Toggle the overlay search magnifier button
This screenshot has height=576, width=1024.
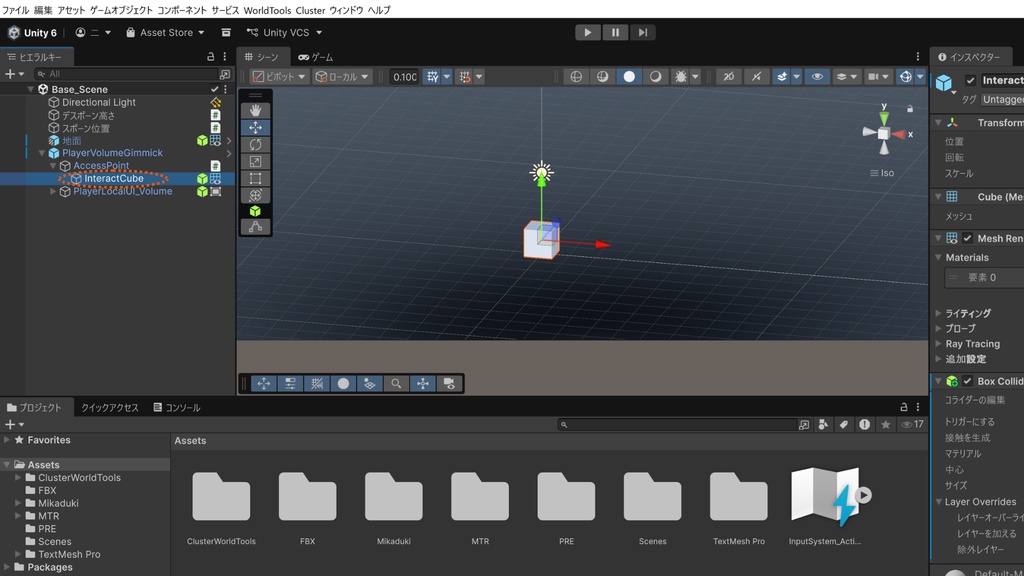396,383
